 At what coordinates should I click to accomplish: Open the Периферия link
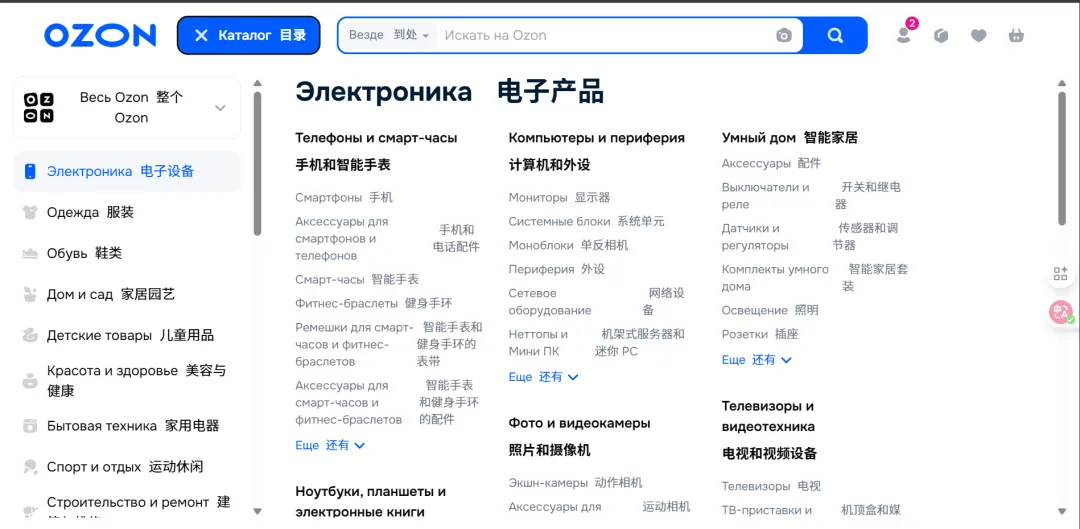point(541,269)
